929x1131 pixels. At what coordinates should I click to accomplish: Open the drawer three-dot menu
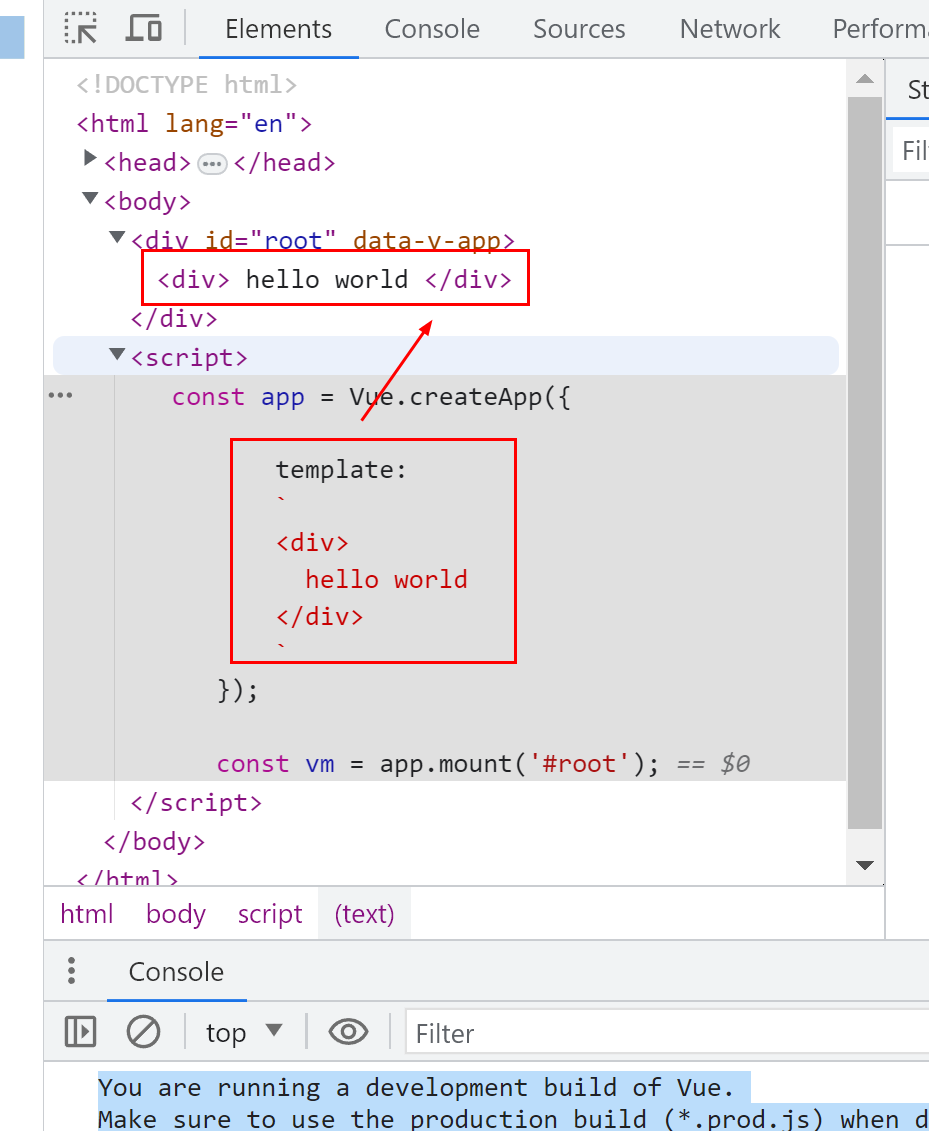[x=71, y=971]
